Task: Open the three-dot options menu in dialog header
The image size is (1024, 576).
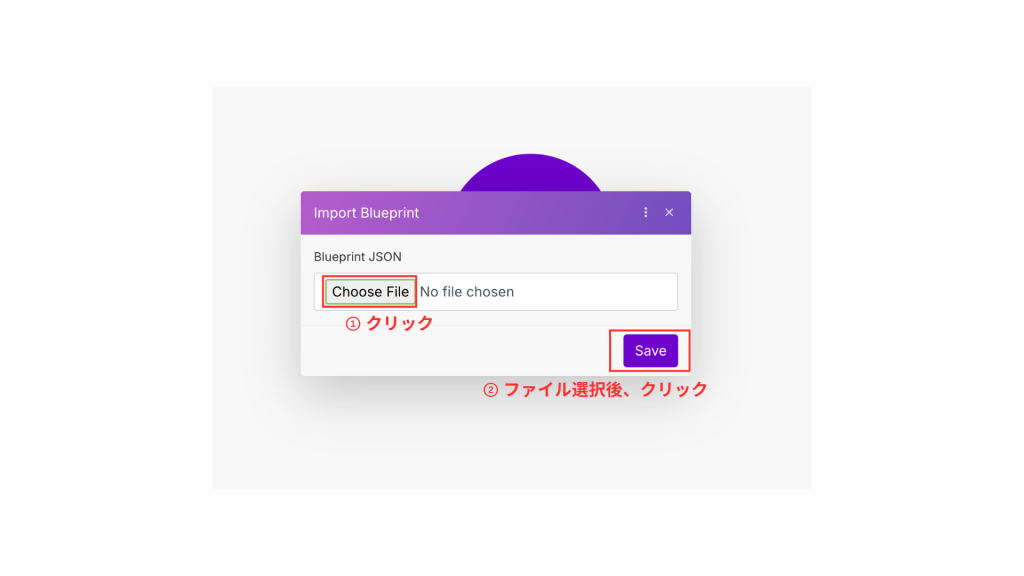Action: (x=645, y=212)
